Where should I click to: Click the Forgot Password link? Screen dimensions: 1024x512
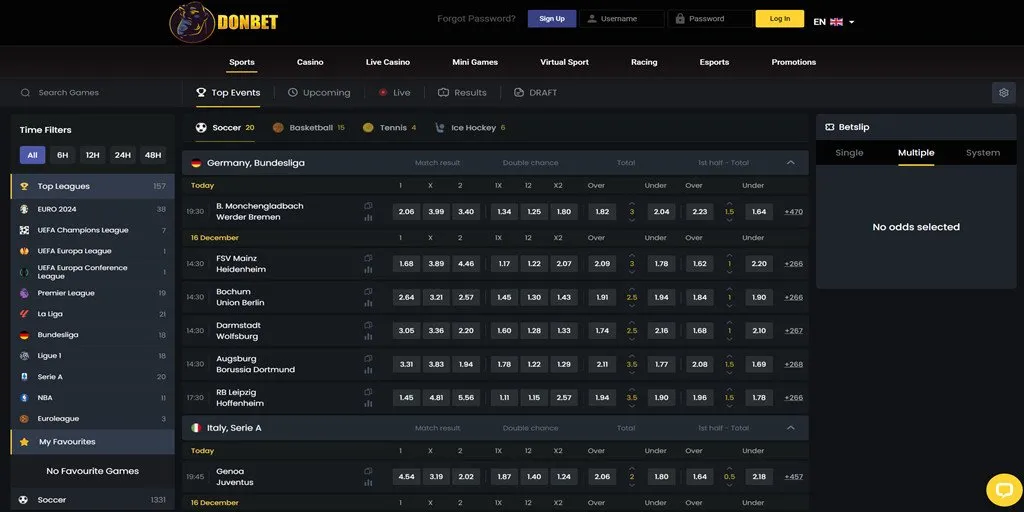click(477, 19)
